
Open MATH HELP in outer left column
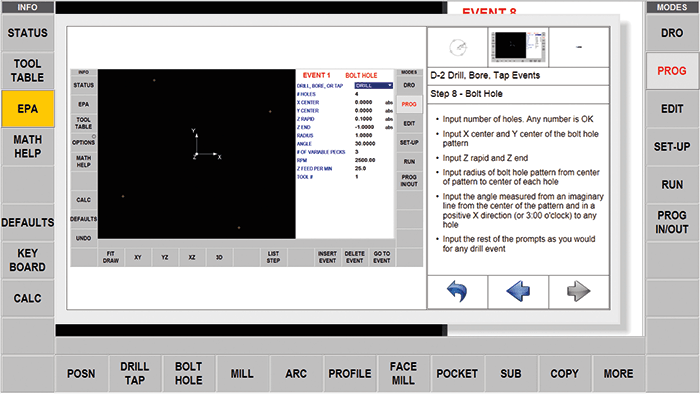tap(28, 146)
